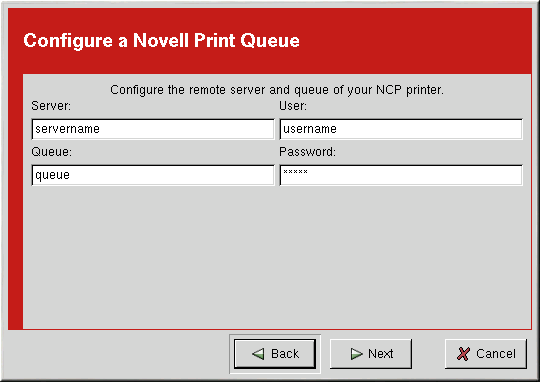Focus the Server field containing servername

(x=153, y=129)
